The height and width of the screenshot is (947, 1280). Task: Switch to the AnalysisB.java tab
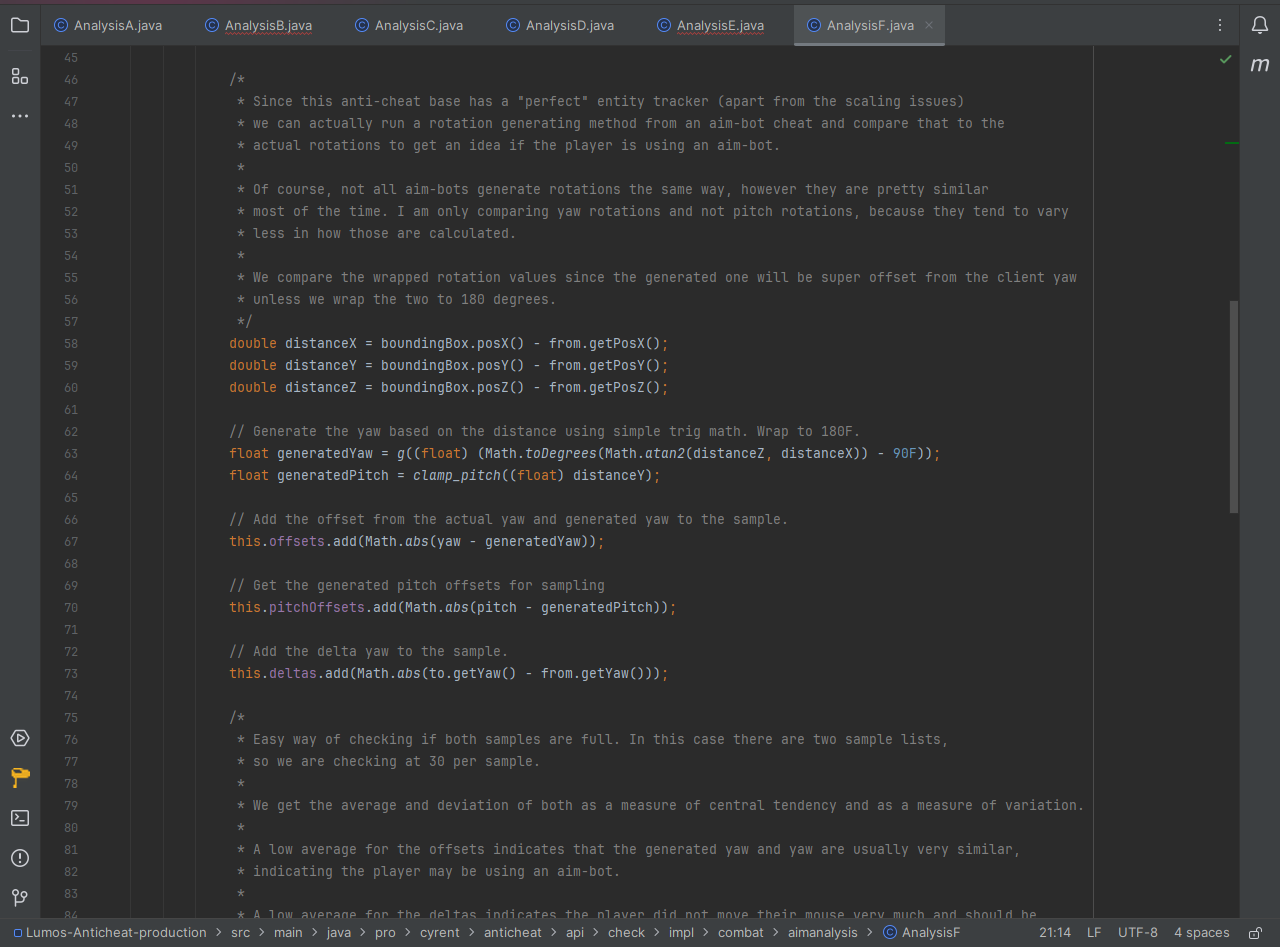click(259, 25)
